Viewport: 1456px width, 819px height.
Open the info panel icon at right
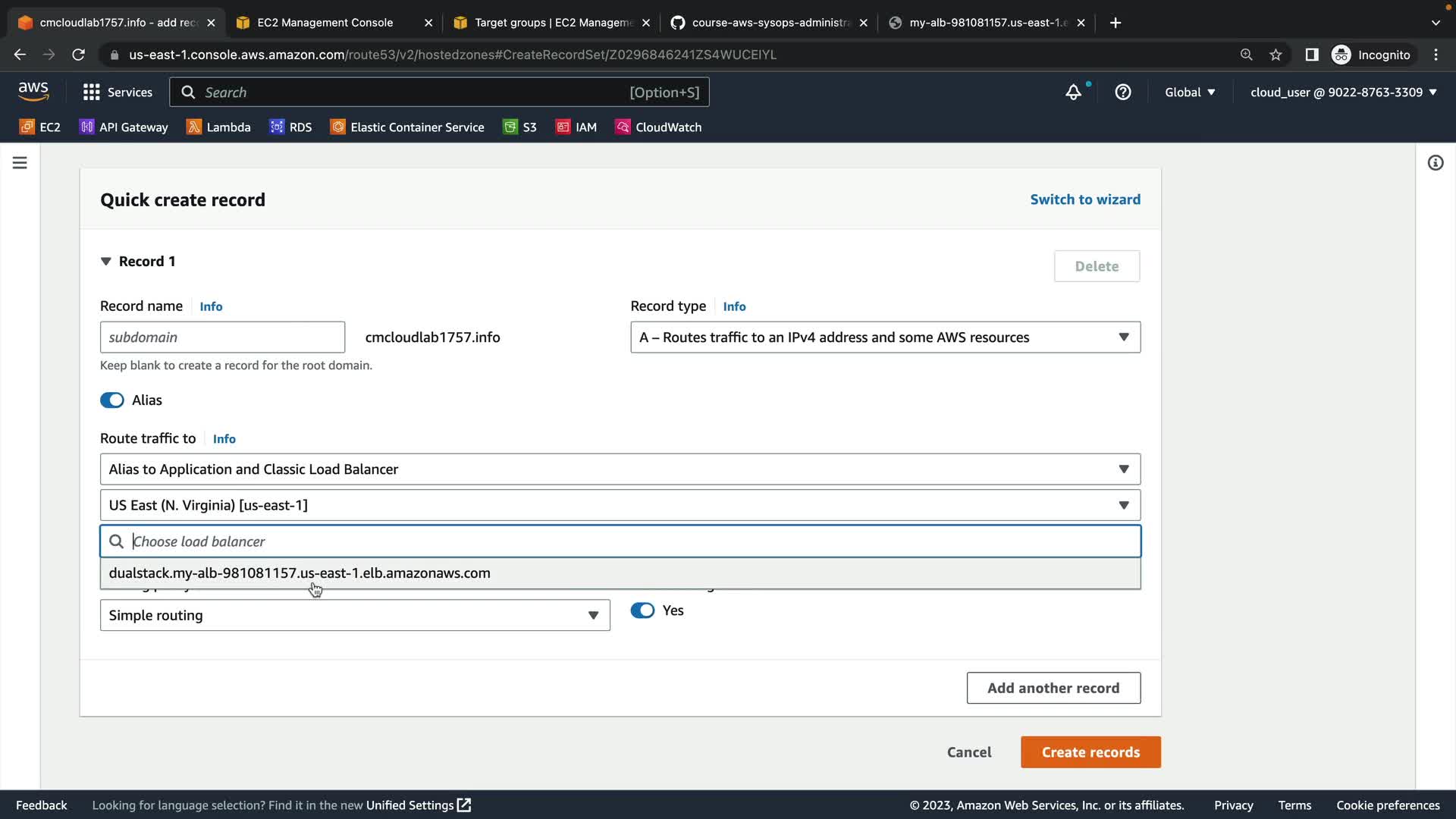click(1435, 163)
